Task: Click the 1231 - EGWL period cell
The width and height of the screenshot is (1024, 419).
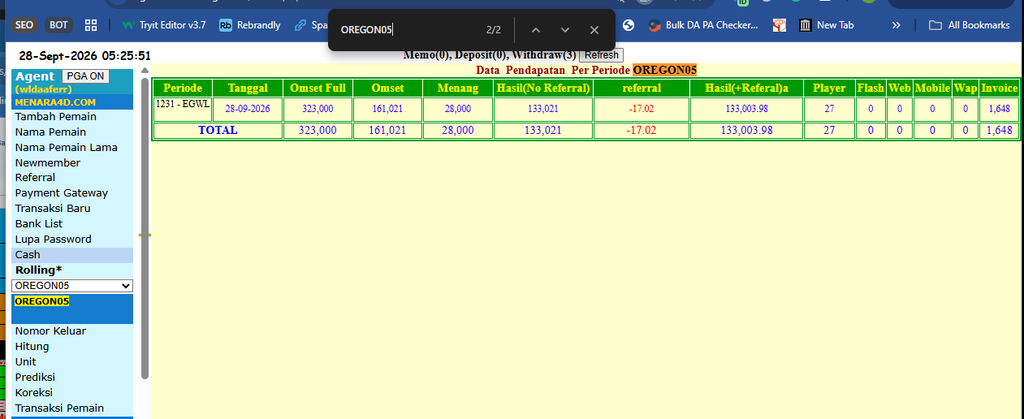Action: click(x=183, y=110)
